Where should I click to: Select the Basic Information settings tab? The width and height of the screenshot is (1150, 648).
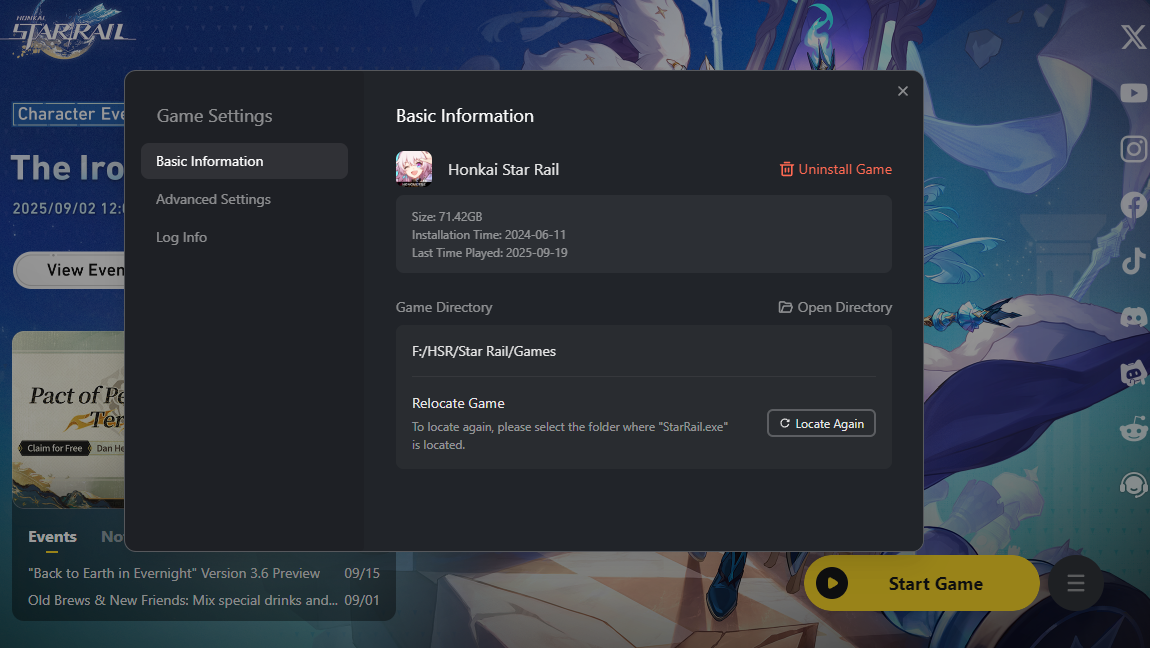click(244, 161)
